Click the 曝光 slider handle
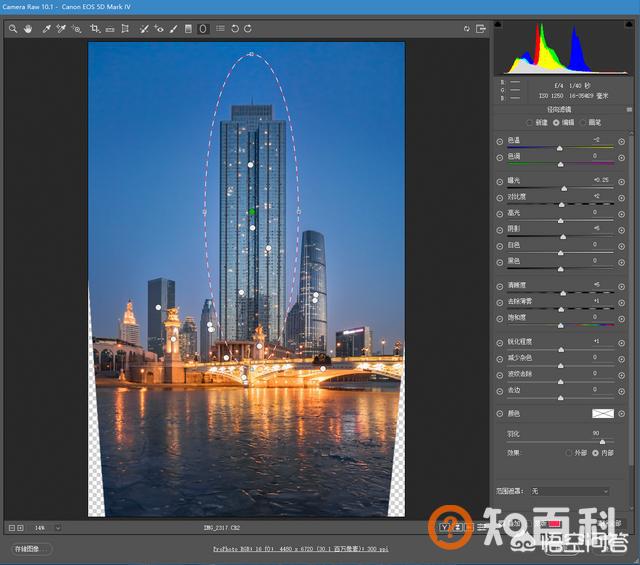The width and height of the screenshot is (640, 565). 564,189
